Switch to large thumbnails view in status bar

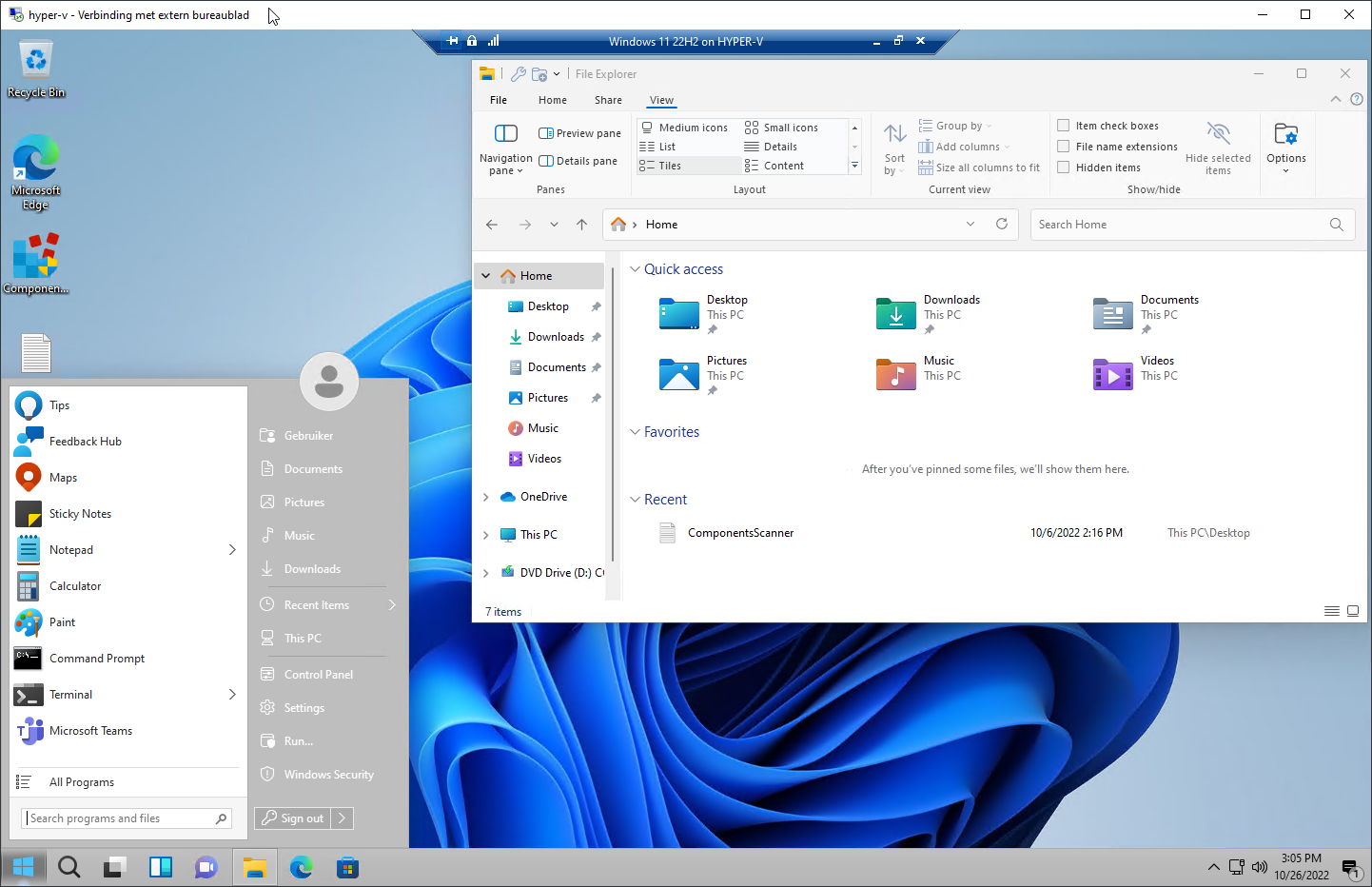click(1353, 611)
